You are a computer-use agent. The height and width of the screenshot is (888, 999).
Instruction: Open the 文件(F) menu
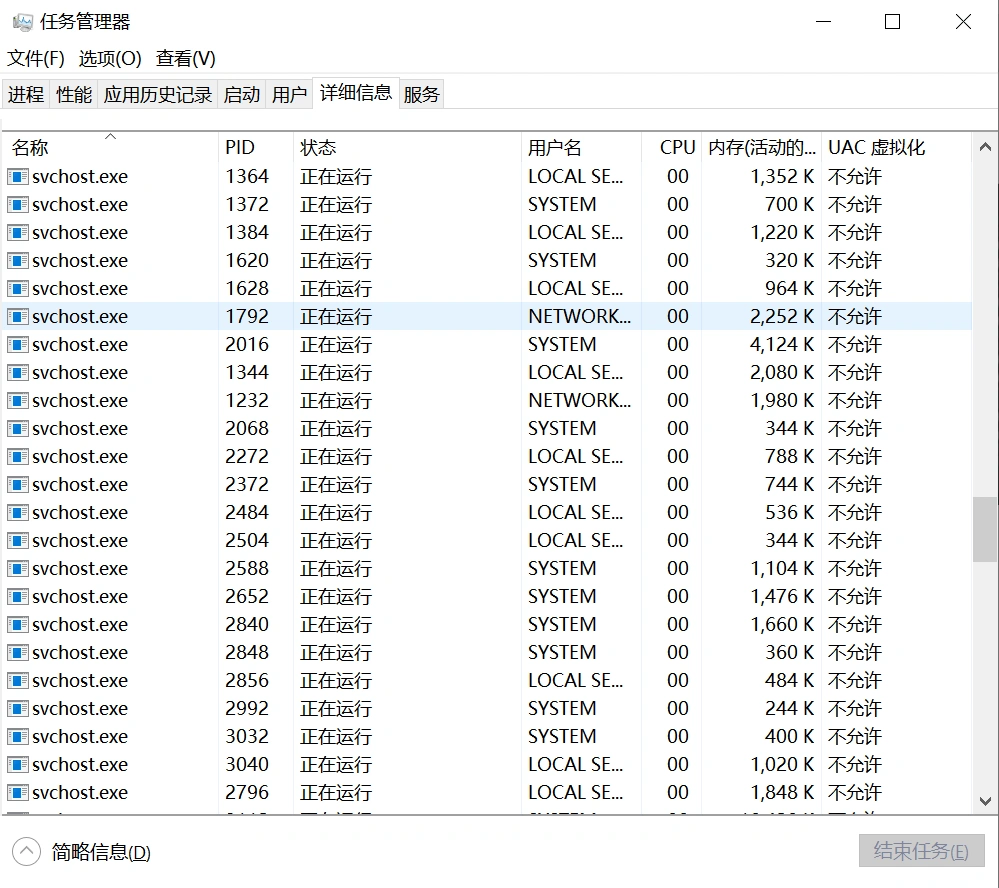click(36, 59)
